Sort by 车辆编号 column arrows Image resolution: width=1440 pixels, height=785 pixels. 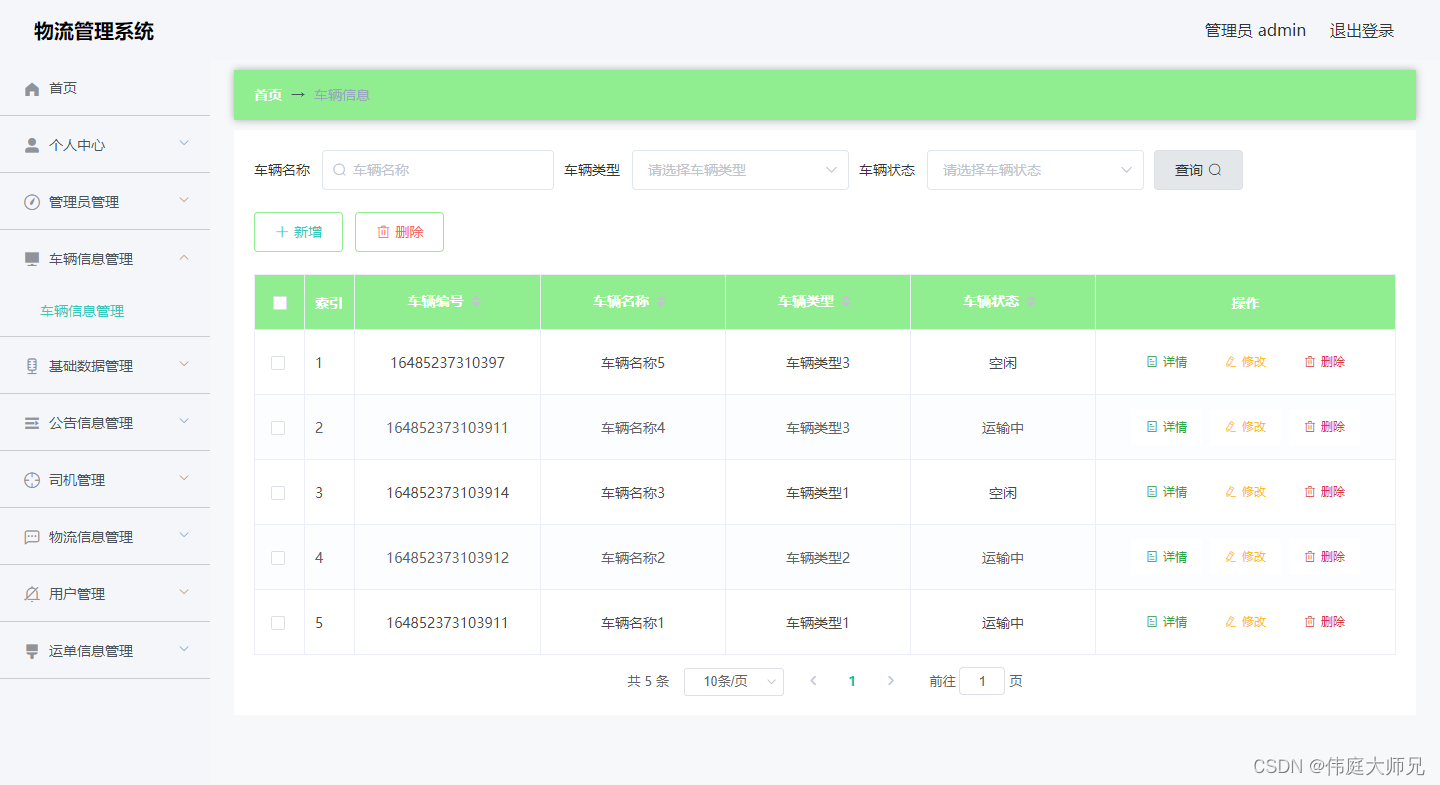pyautogui.click(x=476, y=302)
